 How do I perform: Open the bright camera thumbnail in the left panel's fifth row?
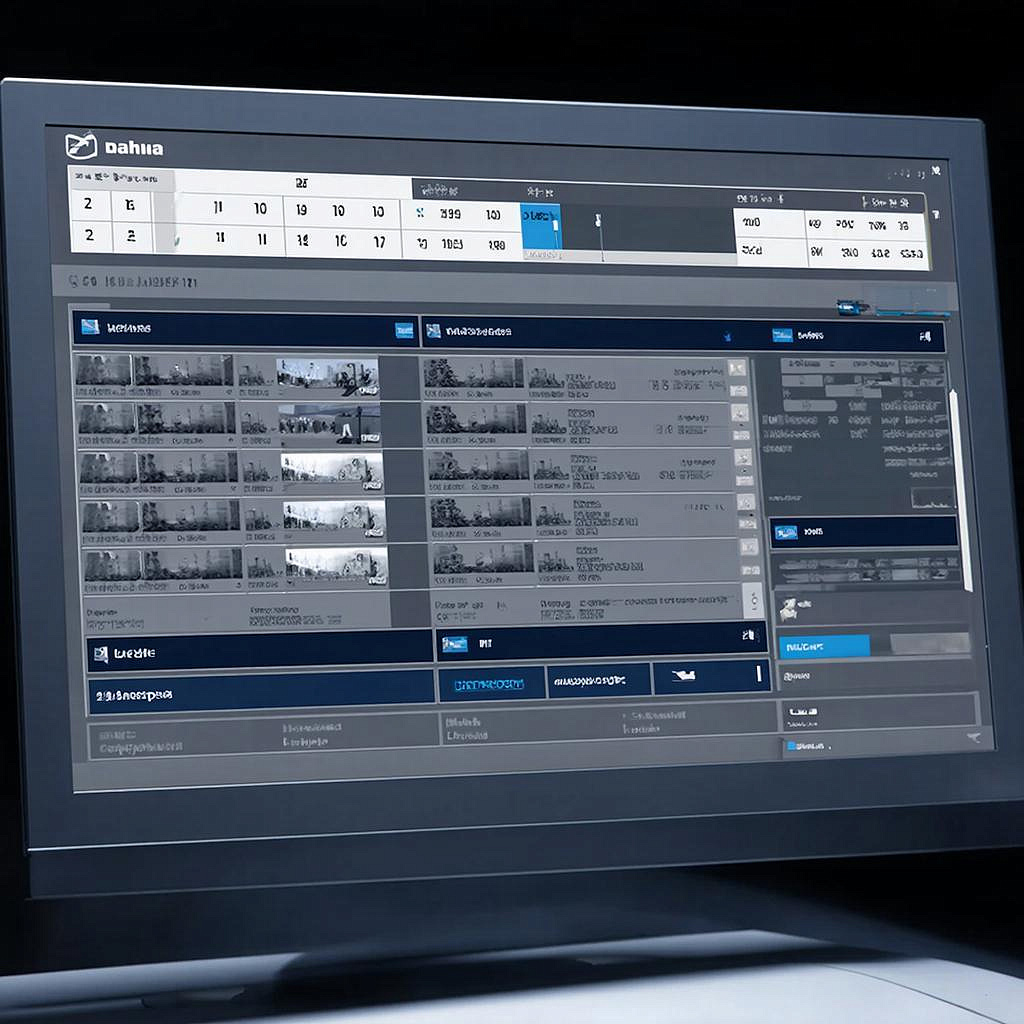pos(337,566)
